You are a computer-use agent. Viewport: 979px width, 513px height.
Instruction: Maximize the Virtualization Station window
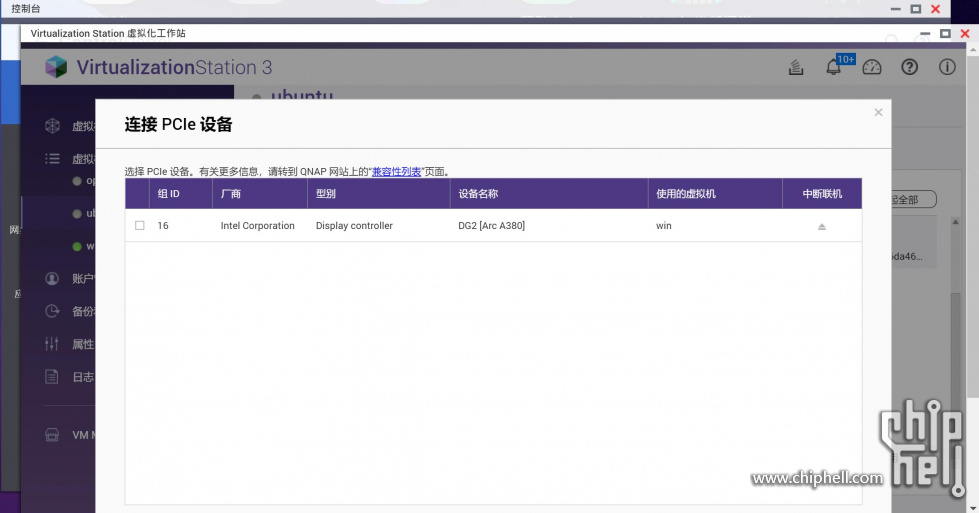click(x=945, y=34)
